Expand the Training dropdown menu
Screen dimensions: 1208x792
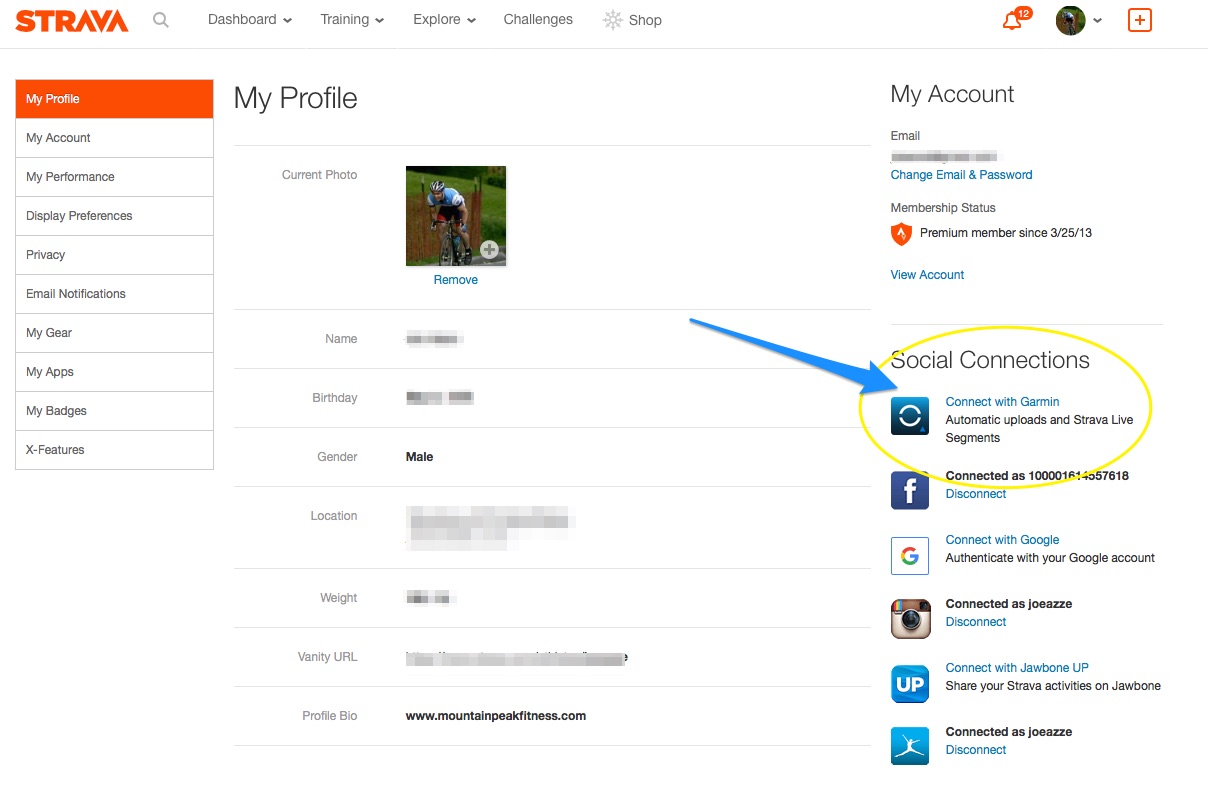(x=352, y=20)
